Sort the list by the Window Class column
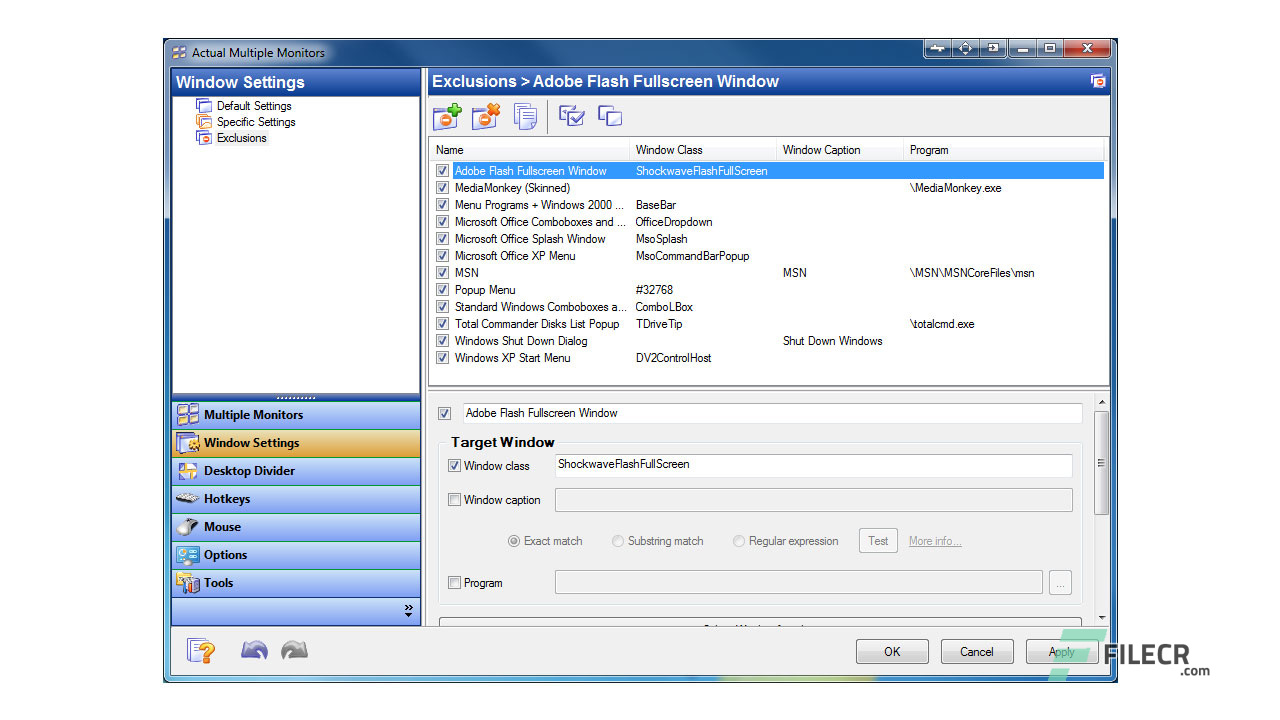This screenshot has width=1280, height=720. click(x=703, y=150)
